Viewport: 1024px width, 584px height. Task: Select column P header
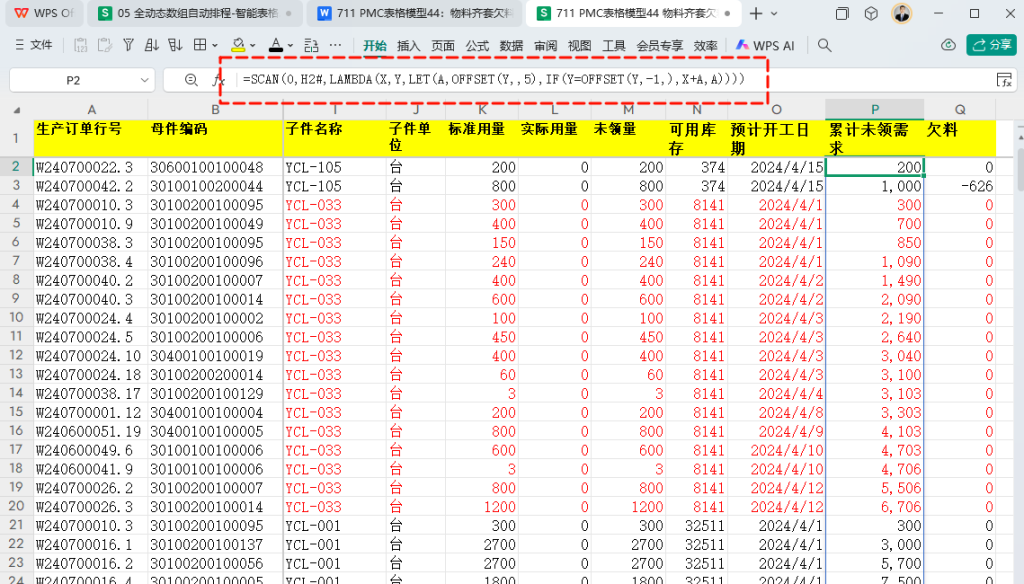(x=875, y=109)
